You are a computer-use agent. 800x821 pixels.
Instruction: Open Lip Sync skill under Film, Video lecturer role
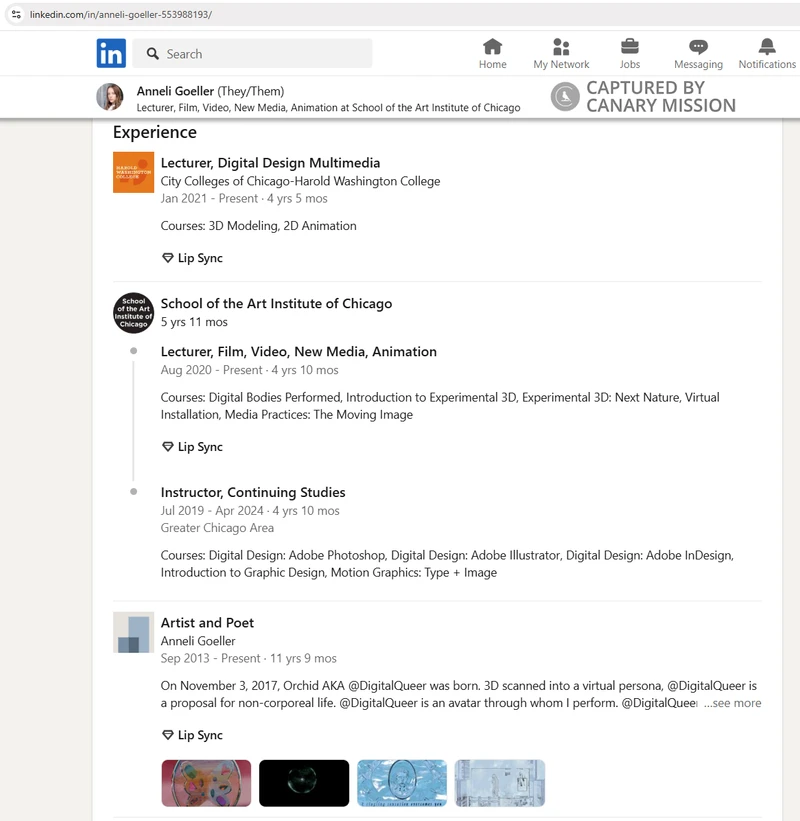[x=200, y=447]
